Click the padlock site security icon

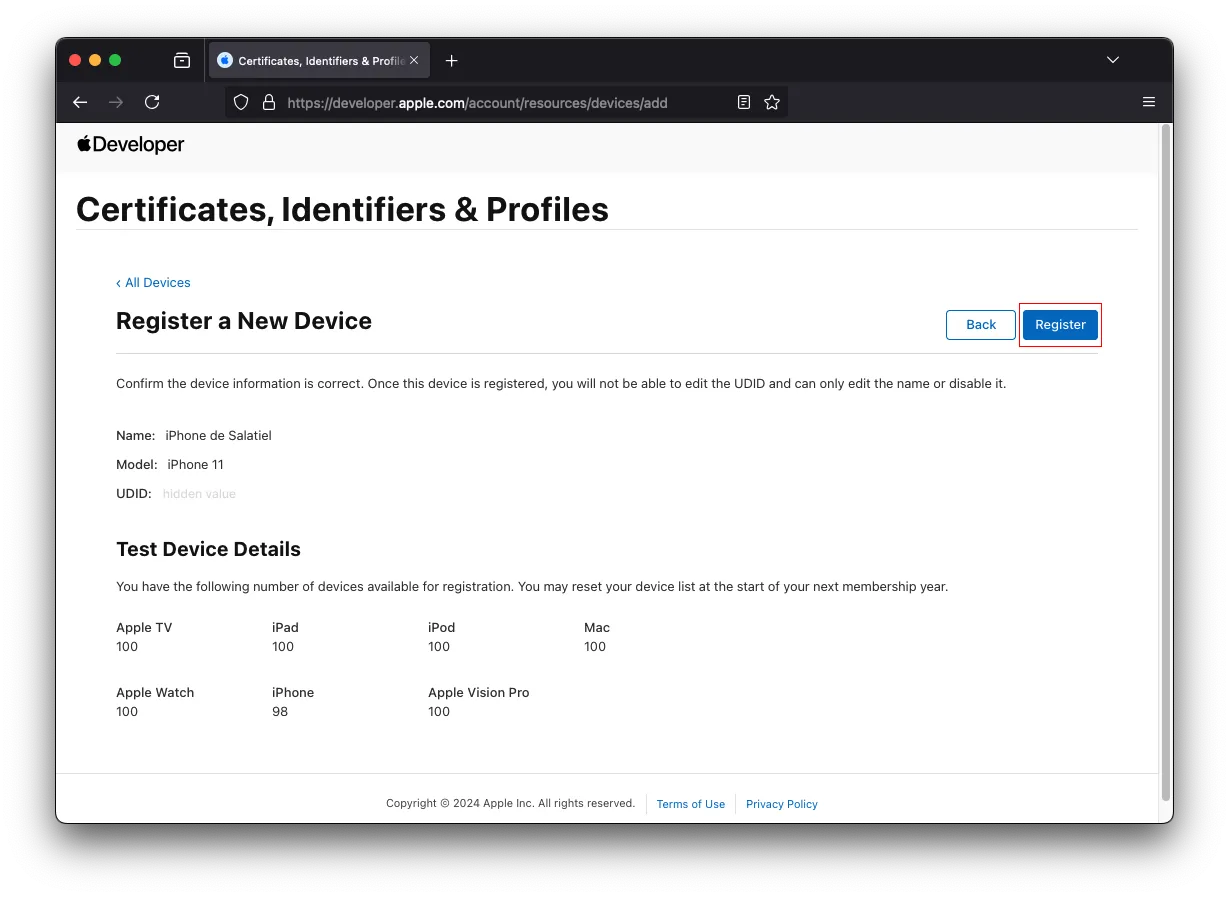[x=268, y=102]
